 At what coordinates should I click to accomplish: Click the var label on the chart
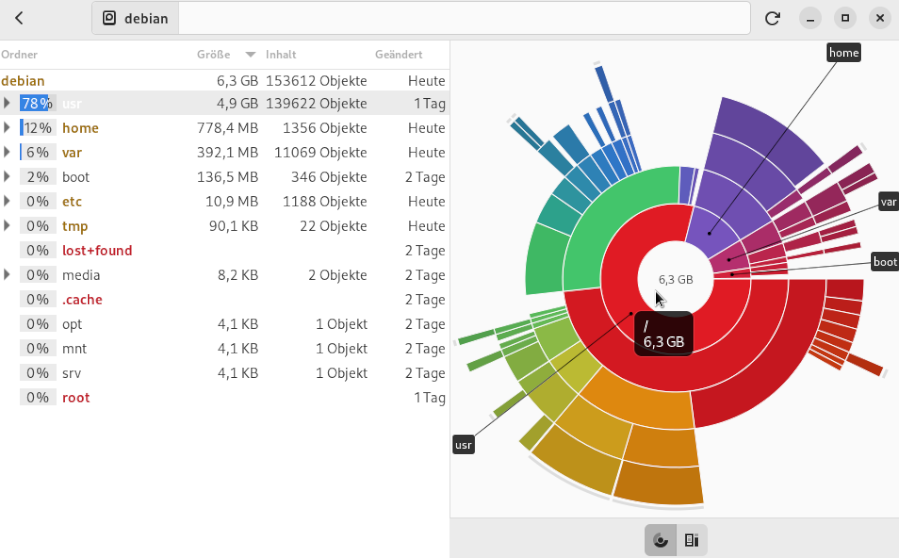888,201
